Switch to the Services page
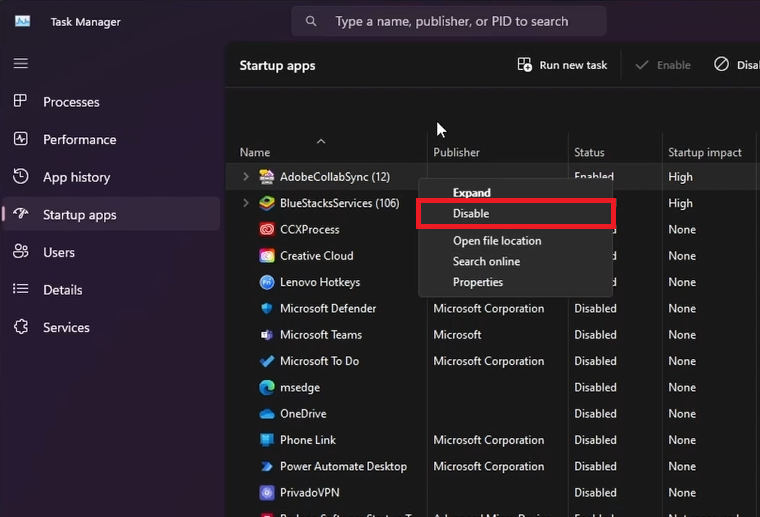 pyautogui.click(x=66, y=328)
